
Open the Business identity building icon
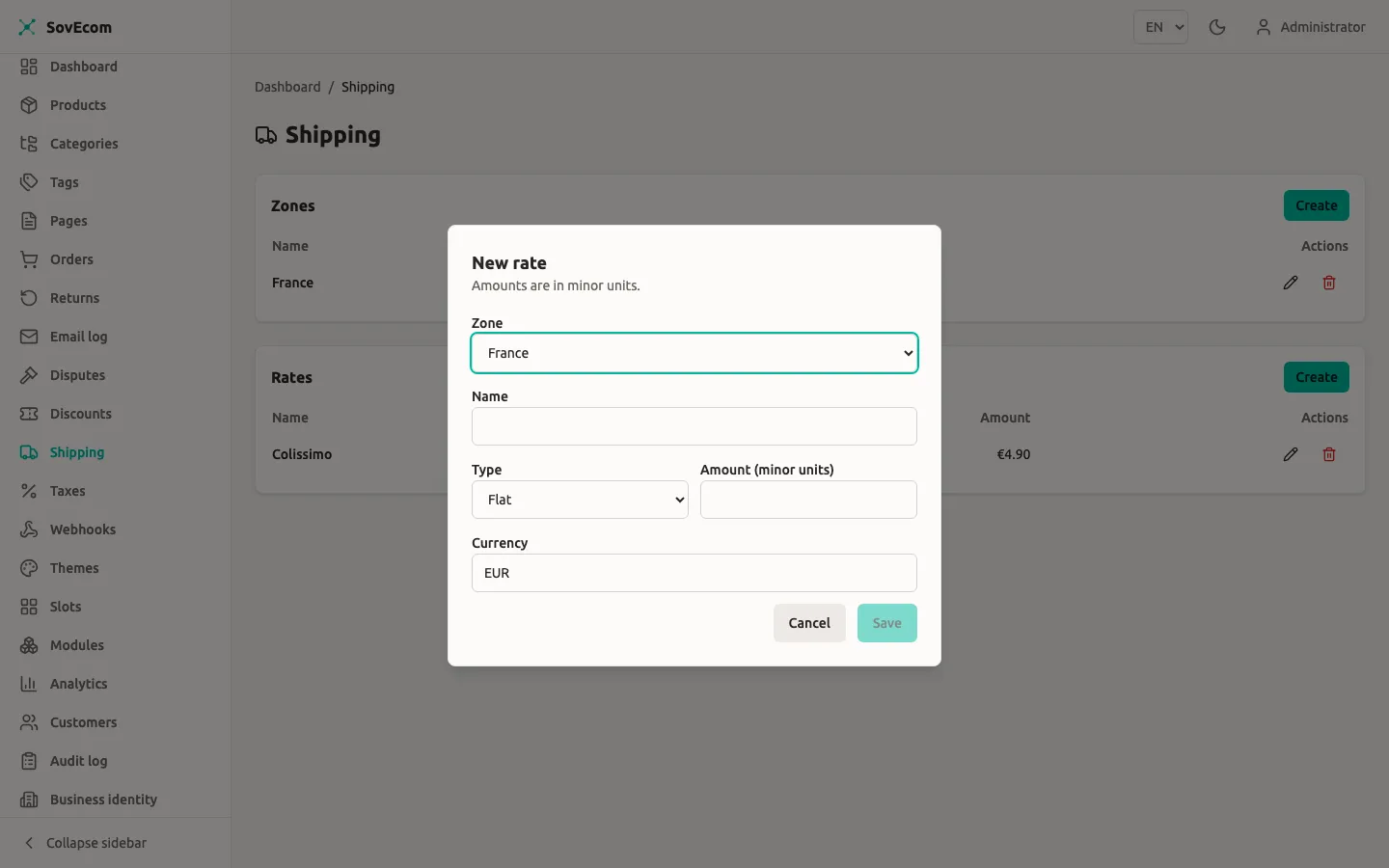tap(29, 800)
